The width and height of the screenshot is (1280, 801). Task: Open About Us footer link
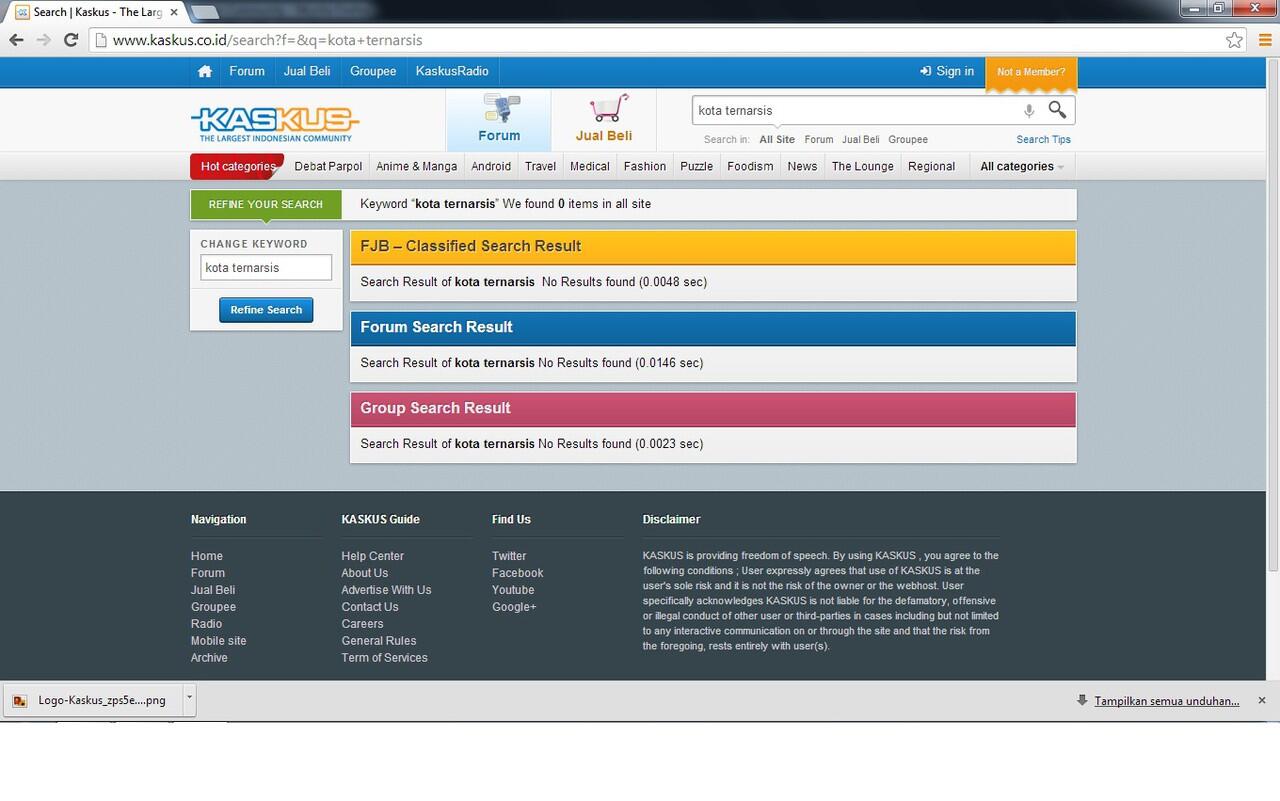[365, 573]
